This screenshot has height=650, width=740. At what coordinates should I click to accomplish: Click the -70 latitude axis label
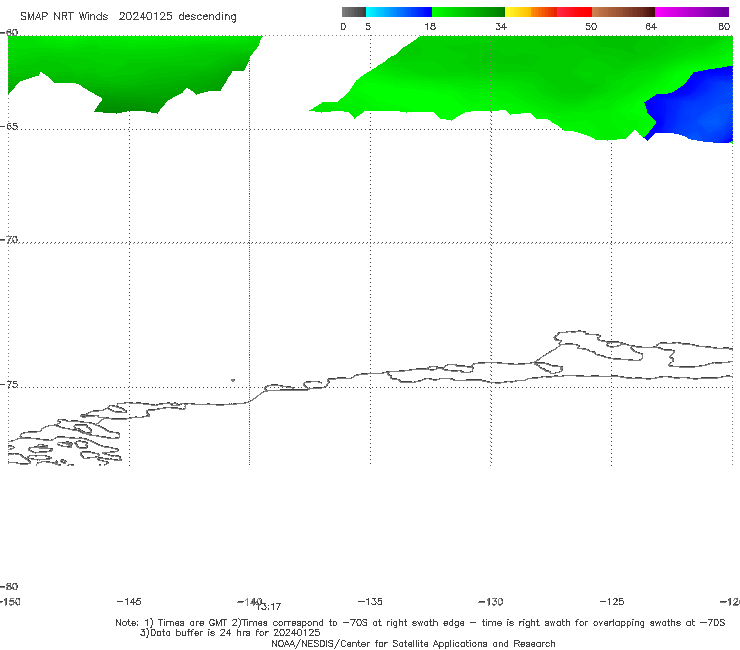click(x=9, y=240)
